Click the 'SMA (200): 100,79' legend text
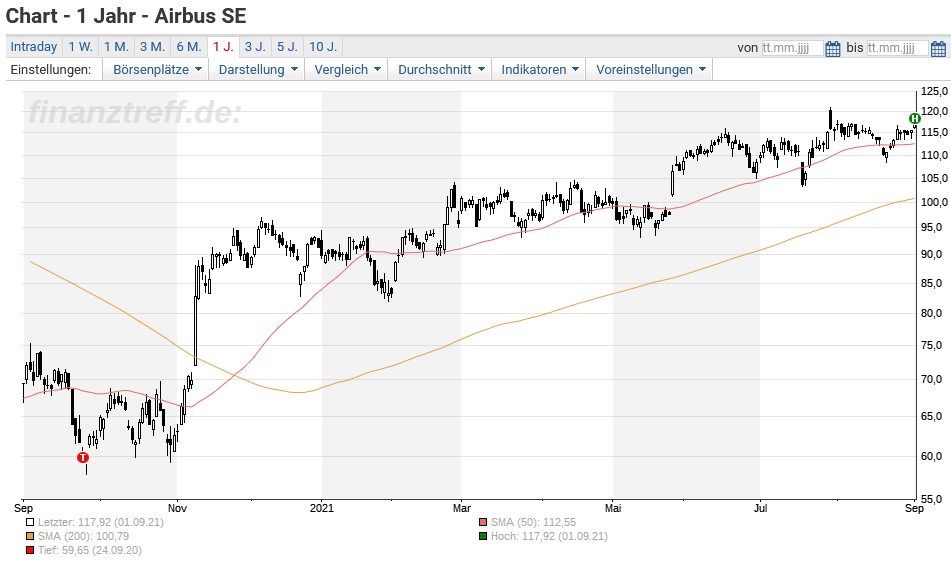951x562 pixels. [x=83, y=536]
